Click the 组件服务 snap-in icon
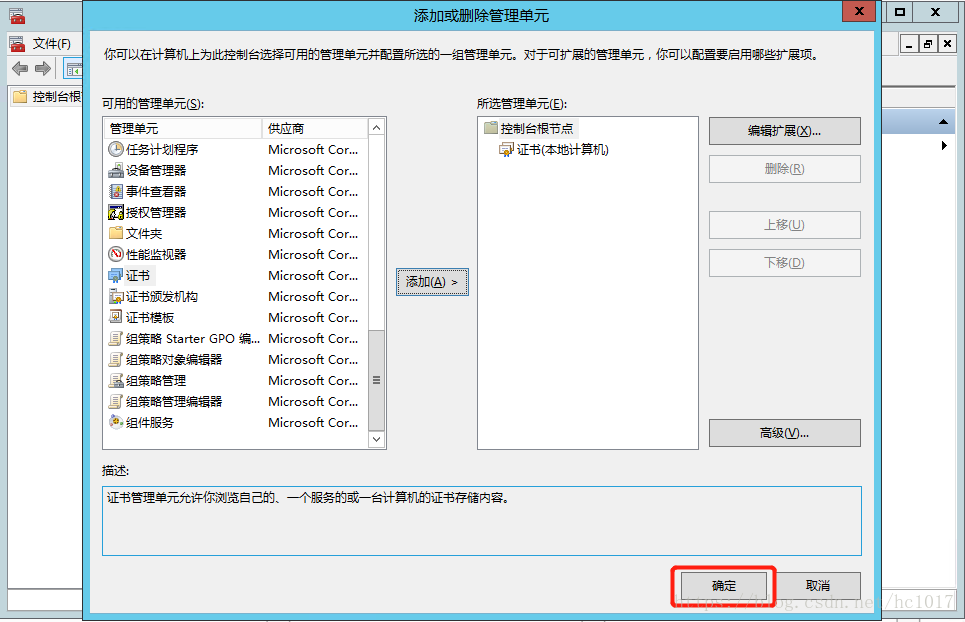The height and width of the screenshot is (622, 965). click(x=116, y=422)
